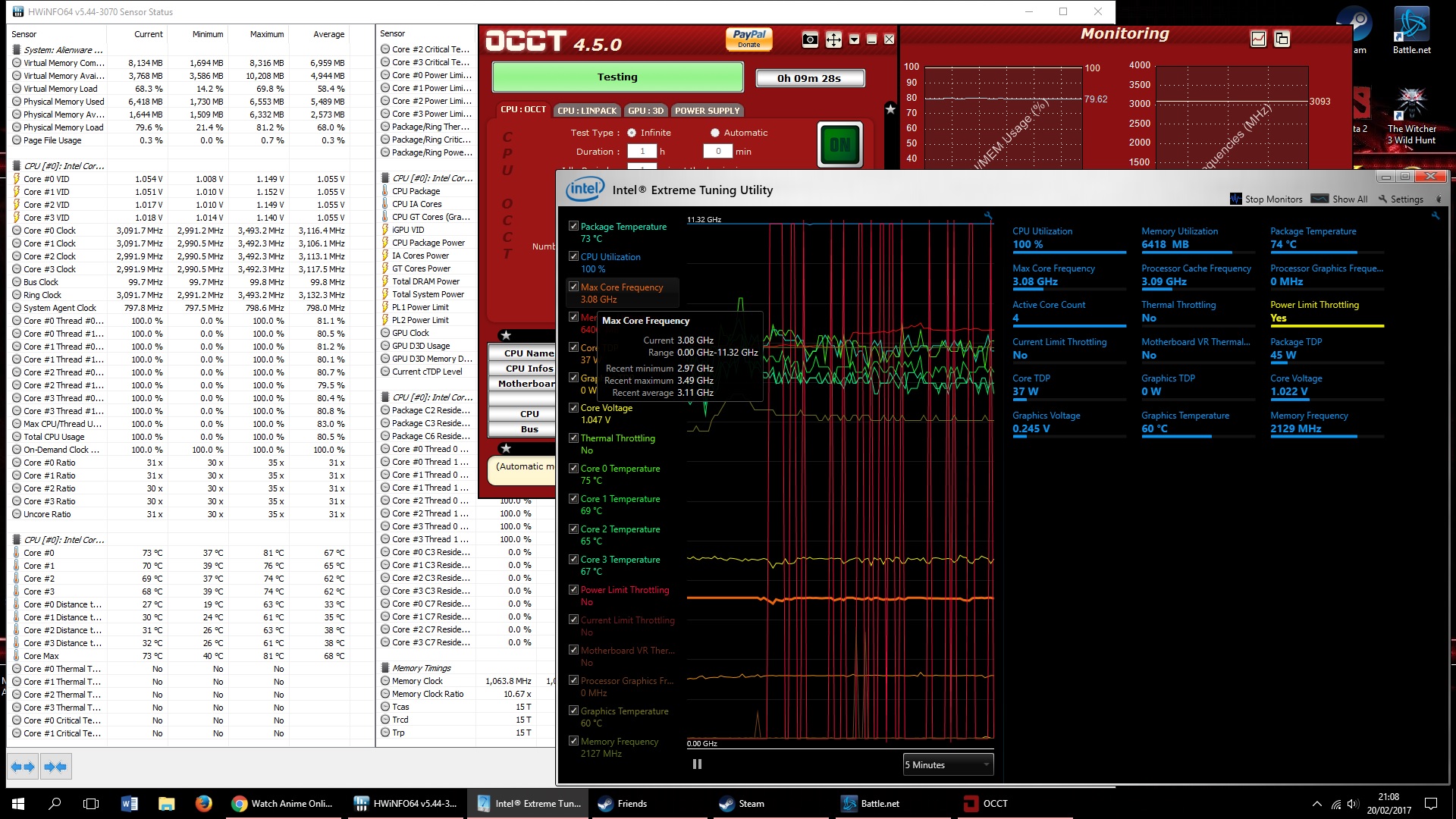Click the HWiNFO expand columns arrows button
The image size is (1456, 819).
coord(23,767)
